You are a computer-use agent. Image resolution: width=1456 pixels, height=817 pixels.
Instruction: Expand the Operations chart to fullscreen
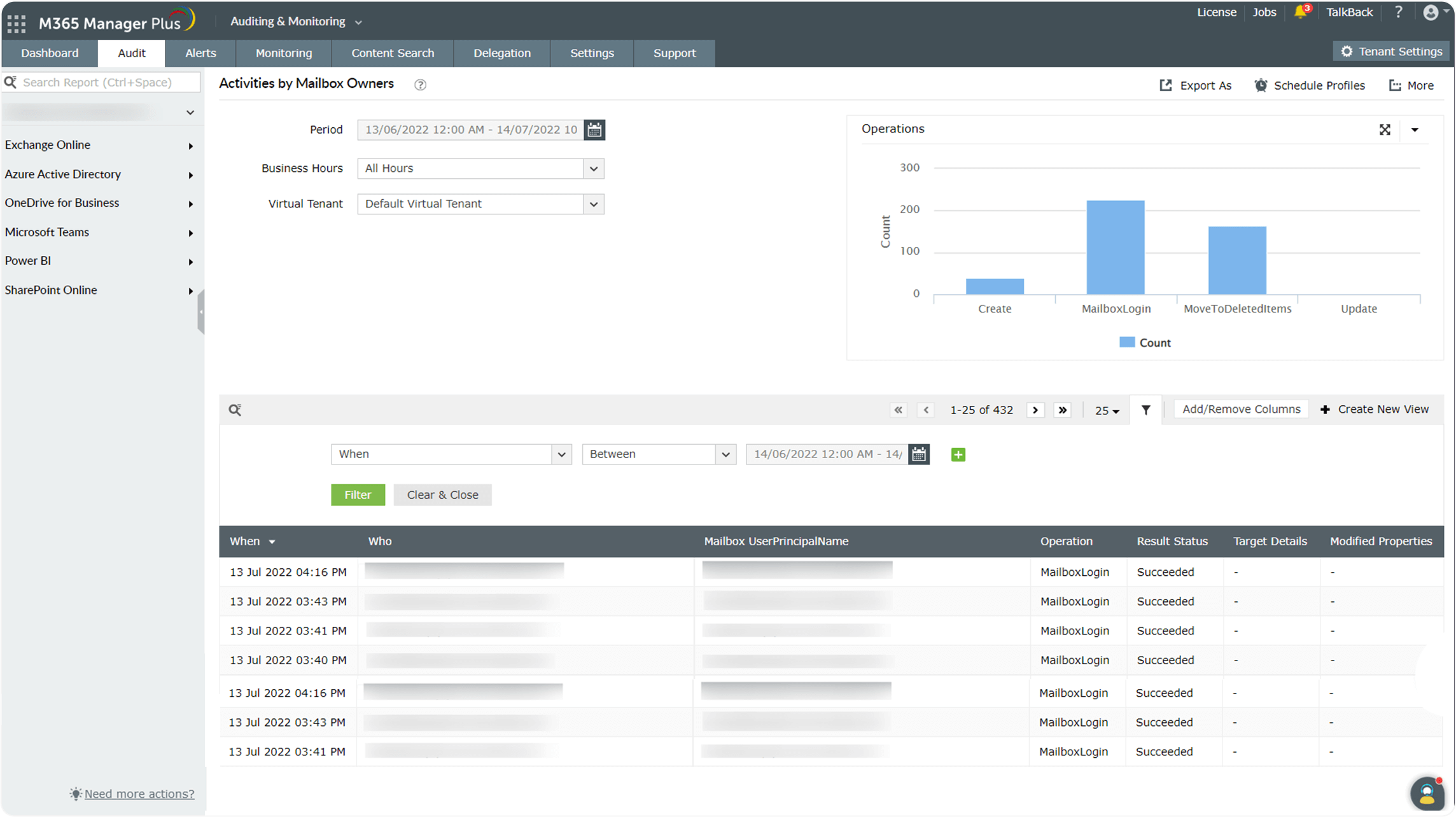pos(1385,129)
